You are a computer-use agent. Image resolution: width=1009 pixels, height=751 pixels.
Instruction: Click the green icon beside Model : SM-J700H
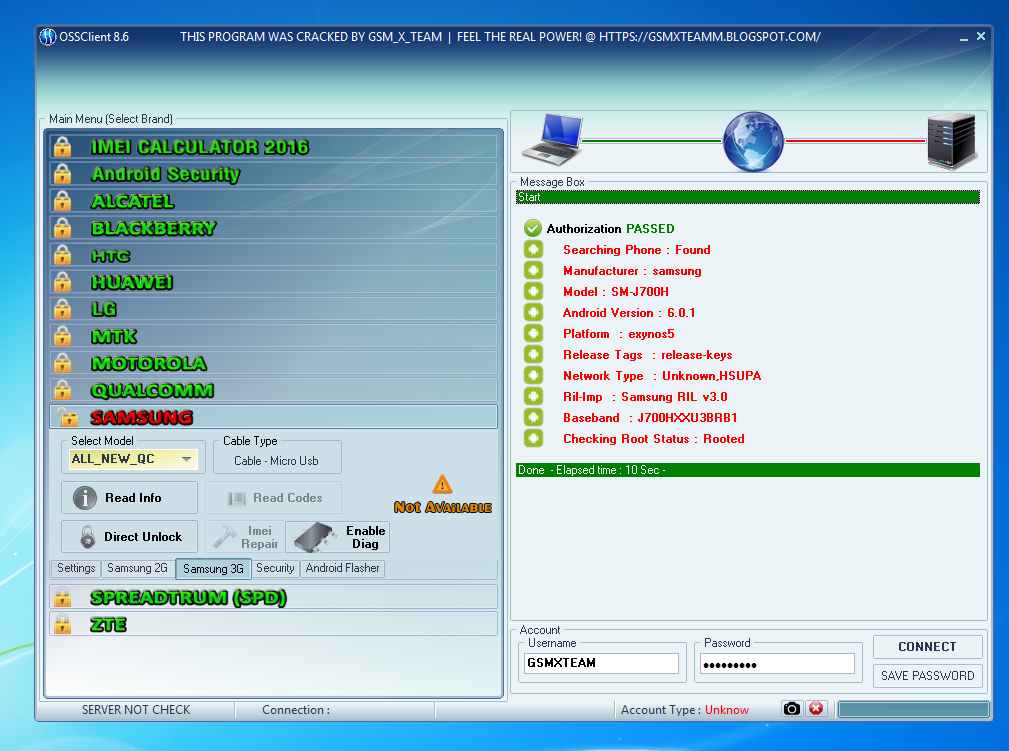pos(533,292)
